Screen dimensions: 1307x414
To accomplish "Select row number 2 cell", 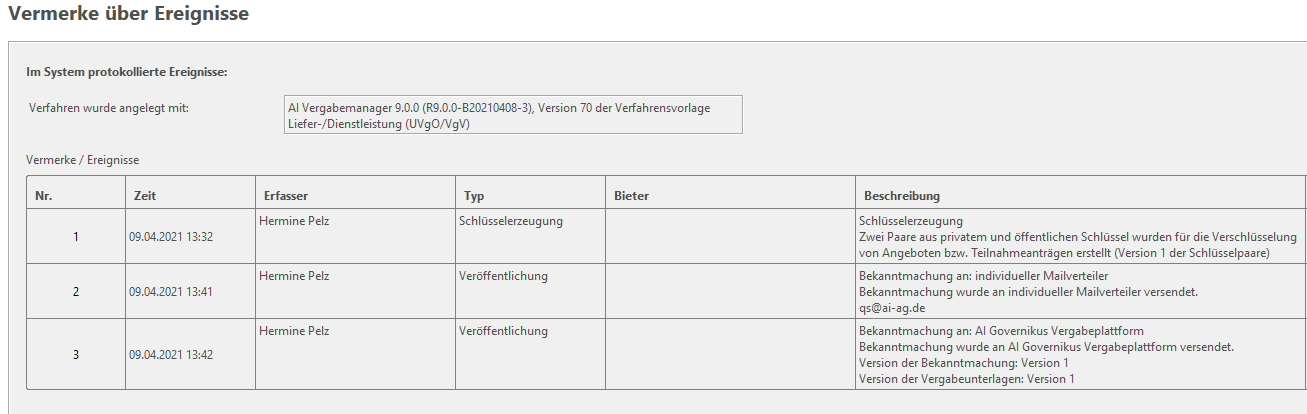I will 76,292.
